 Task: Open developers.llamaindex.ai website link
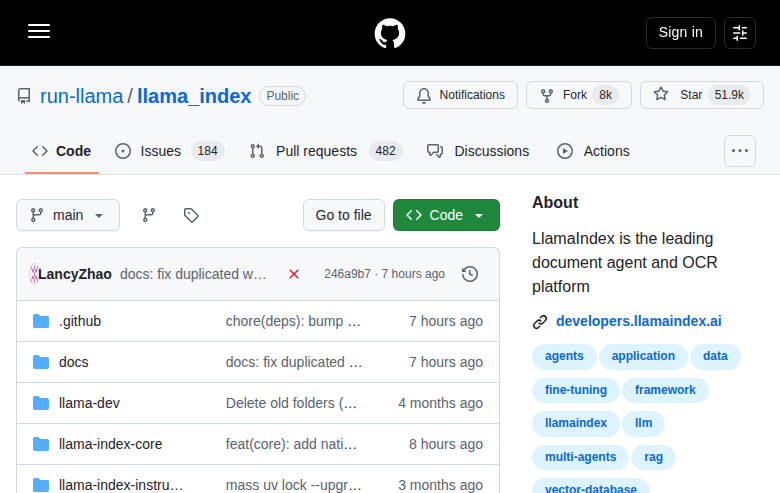point(639,321)
